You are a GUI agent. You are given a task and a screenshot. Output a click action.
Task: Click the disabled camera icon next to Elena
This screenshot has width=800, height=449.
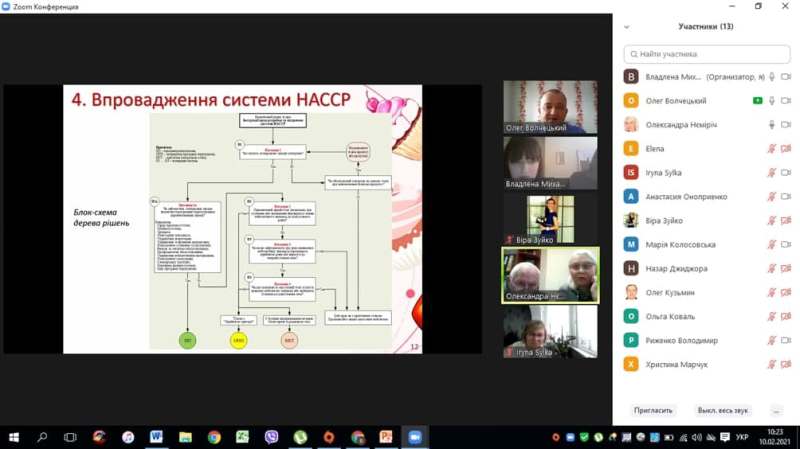click(x=786, y=149)
